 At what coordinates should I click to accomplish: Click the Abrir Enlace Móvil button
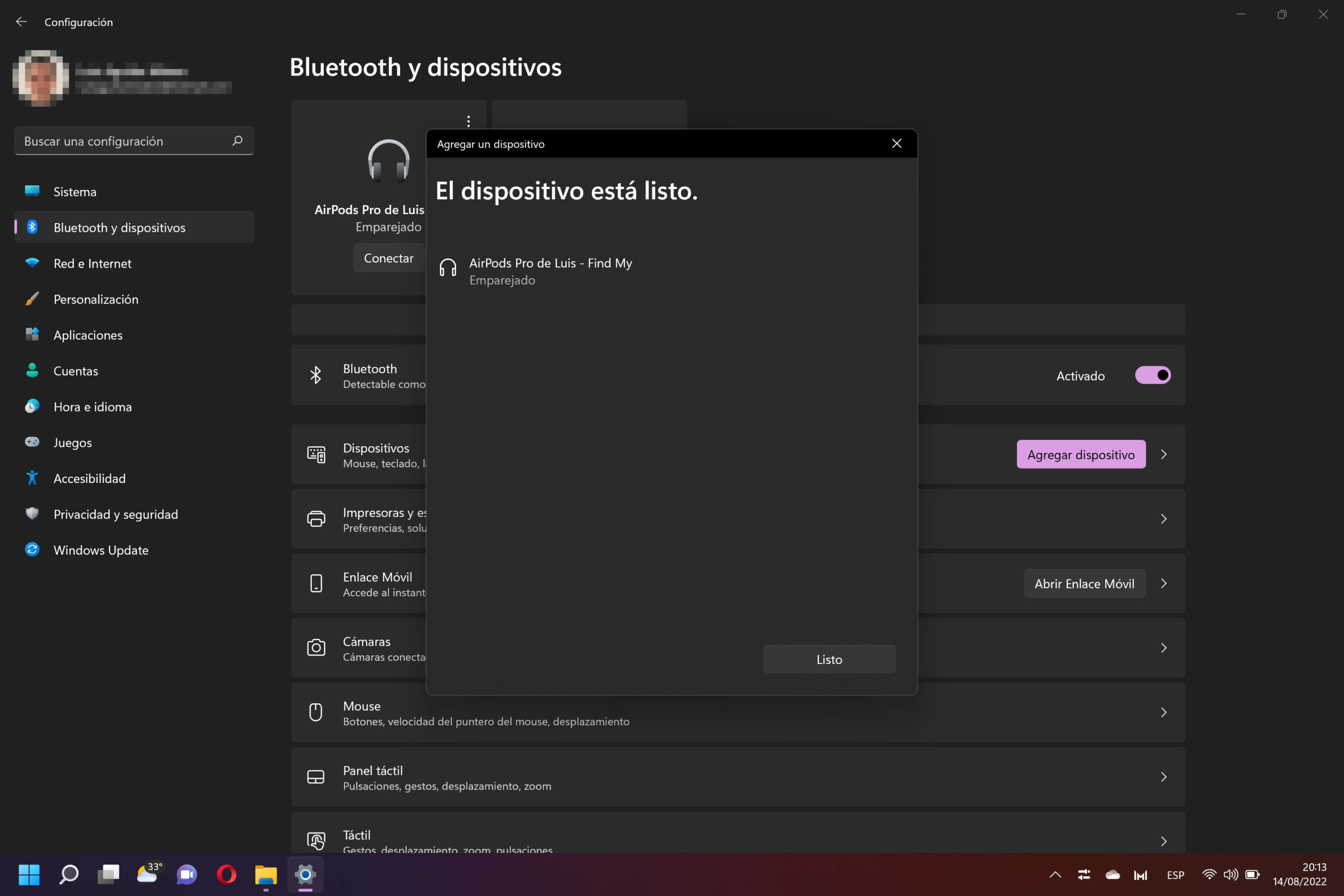coord(1084,584)
